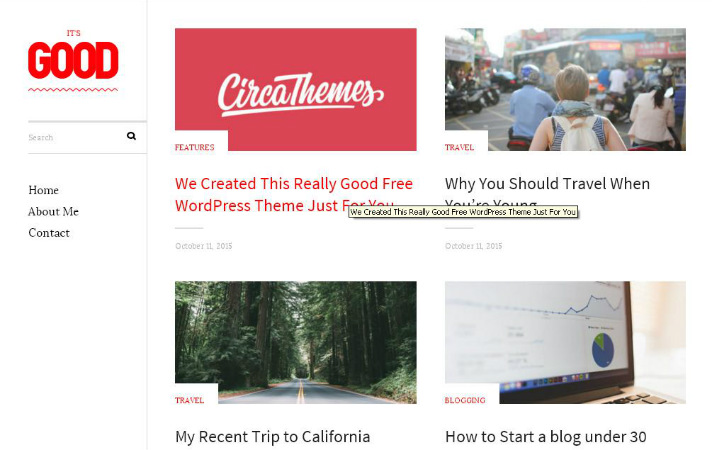Select the Travel label on forest photo

coord(189,400)
